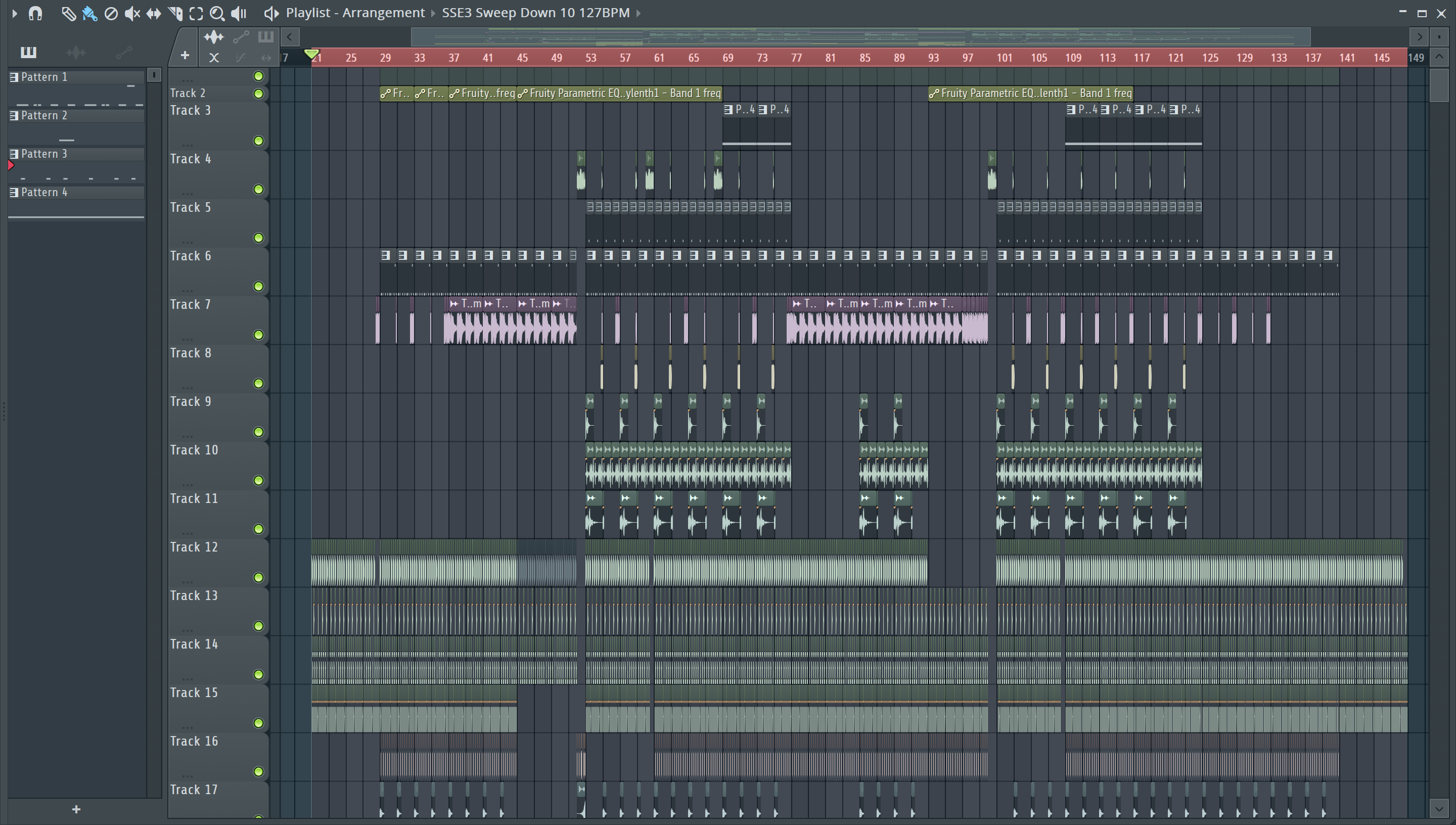Image resolution: width=1456 pixels, height=825 pixels.
Task: Select the Track 17 header
Action: [x=218, y=800]
